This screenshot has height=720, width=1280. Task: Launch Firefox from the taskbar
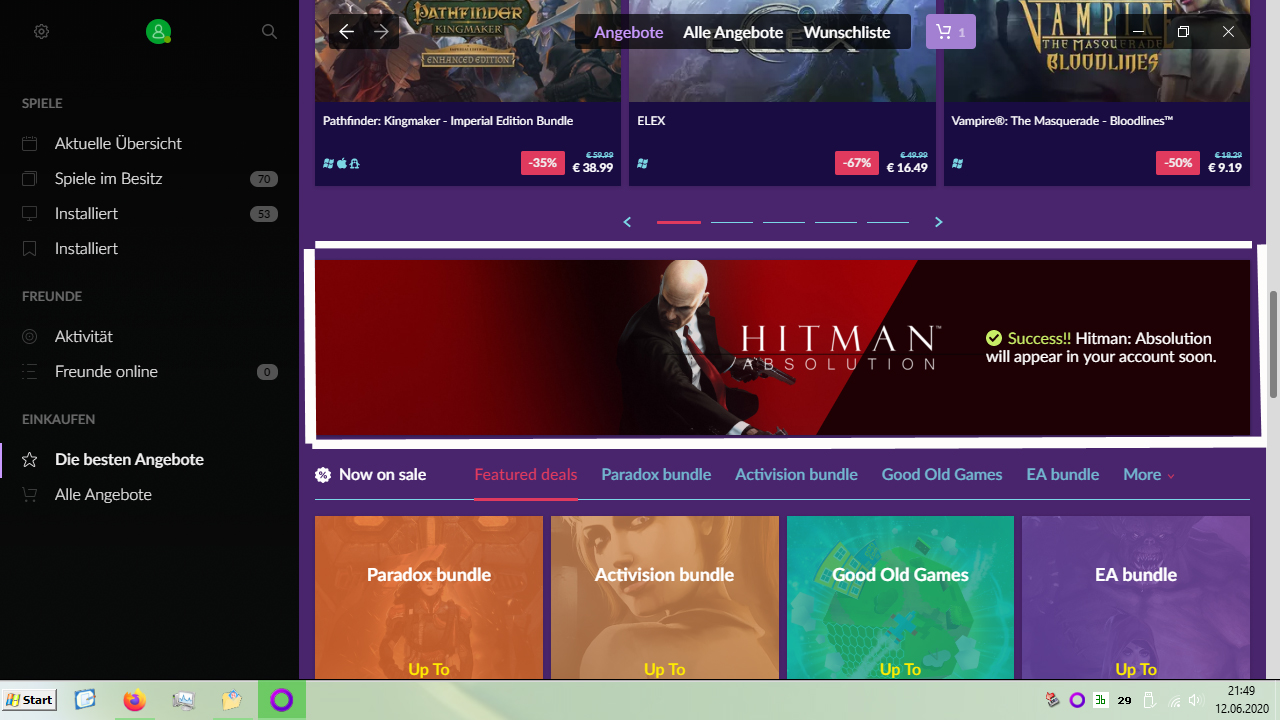click(134, 700)
